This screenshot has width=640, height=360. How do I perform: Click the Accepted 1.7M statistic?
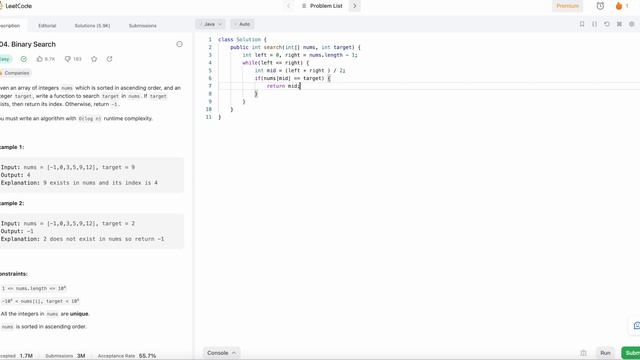(x=16, y=356)
